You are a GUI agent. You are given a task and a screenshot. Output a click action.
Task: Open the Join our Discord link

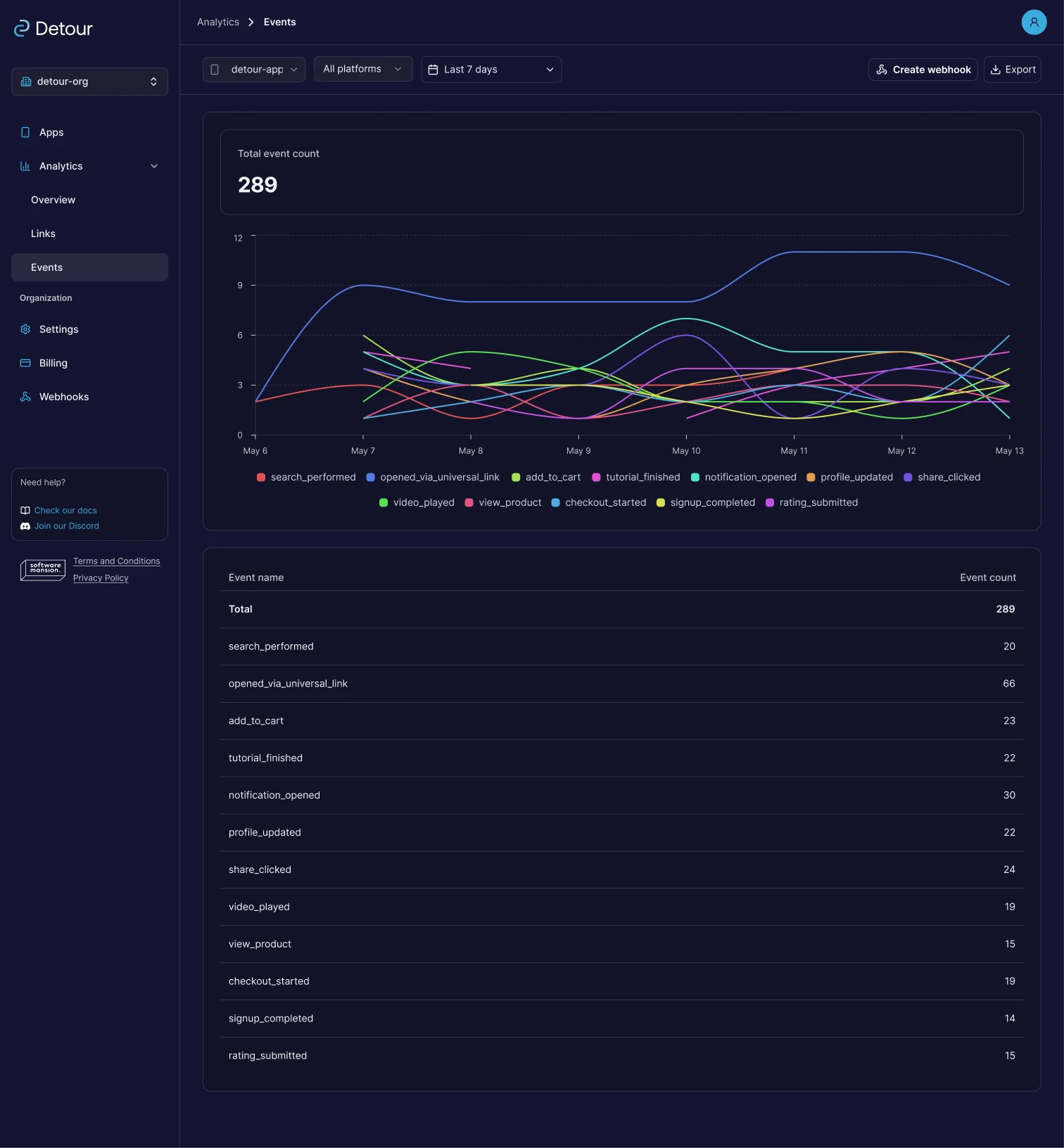[x=67, y=526]
